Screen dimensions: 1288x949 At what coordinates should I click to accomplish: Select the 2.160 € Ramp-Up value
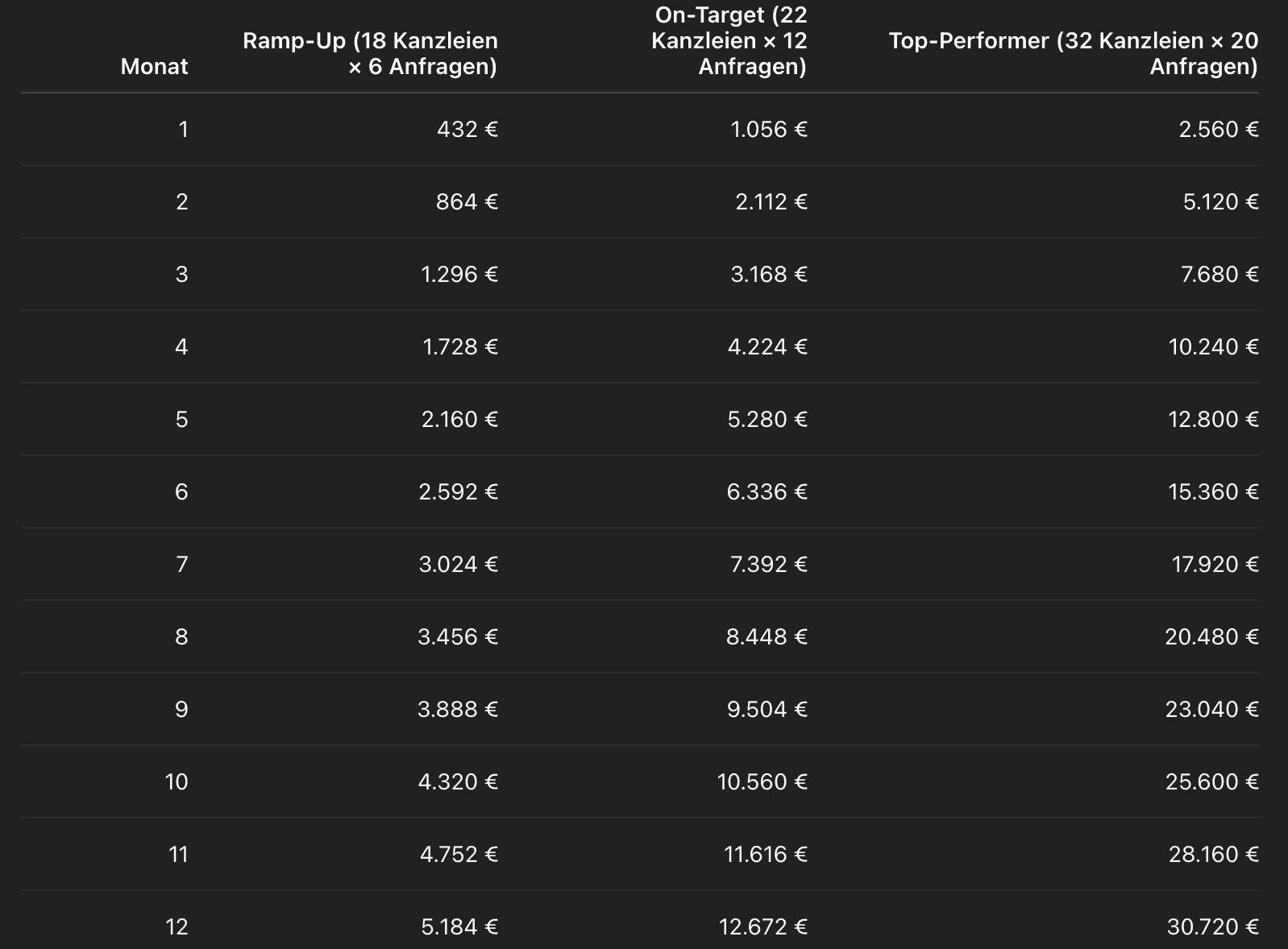point(459,419)
